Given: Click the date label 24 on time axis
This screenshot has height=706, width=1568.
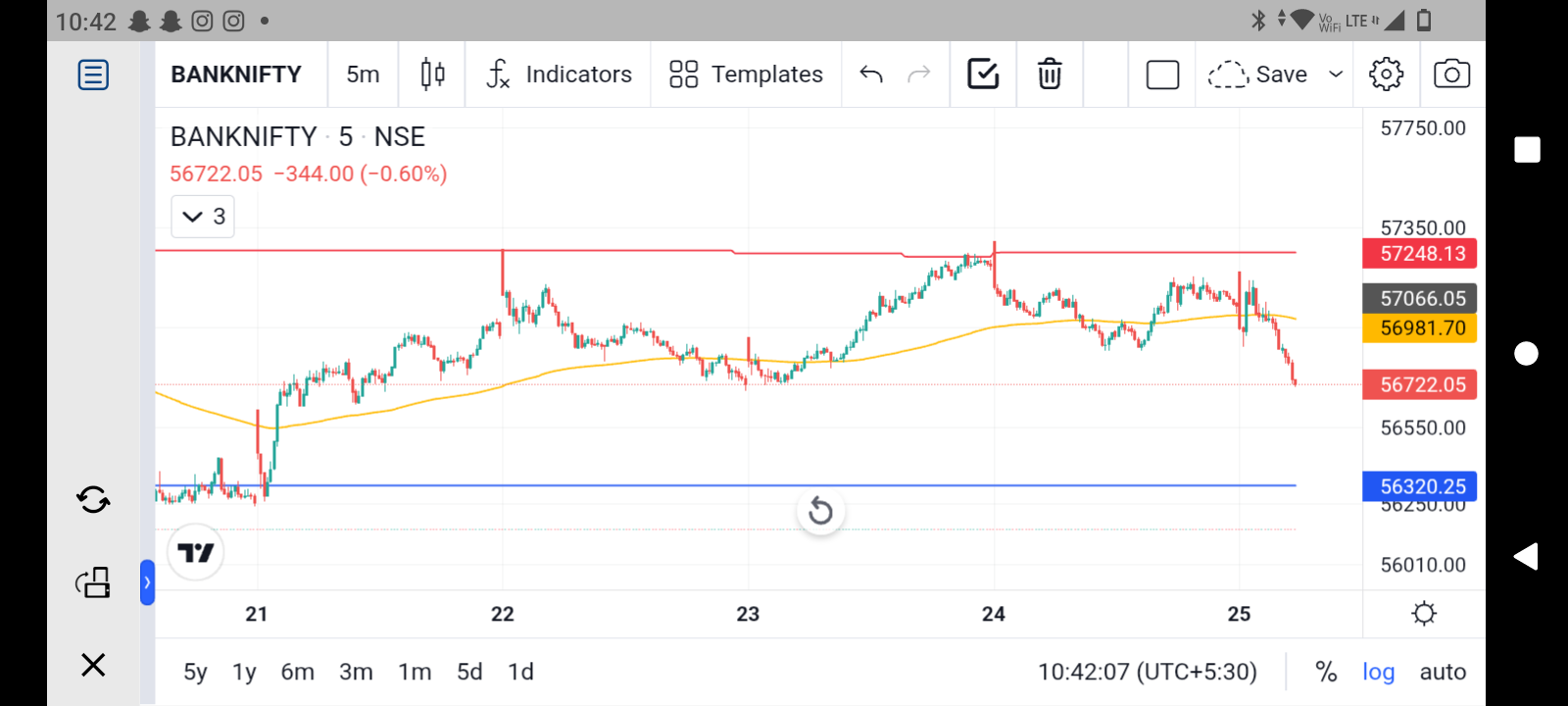Looking at the screenshot, I should (x=994, y=614).
